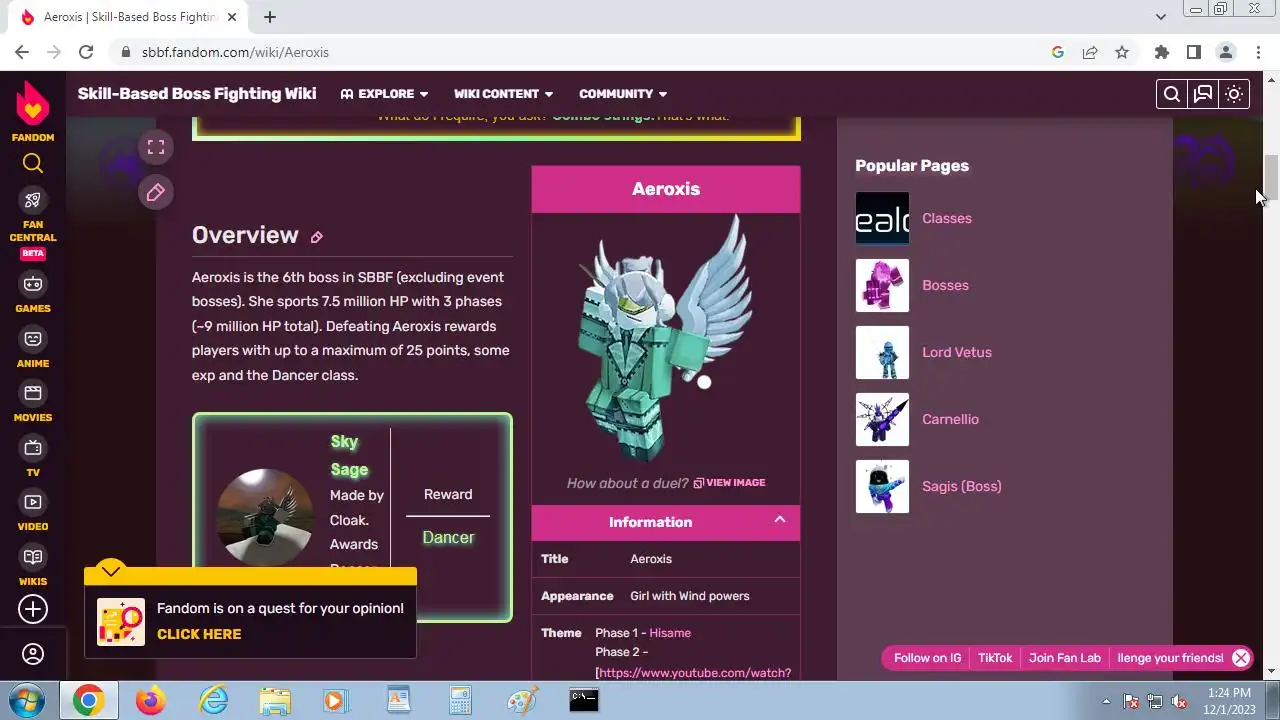Edit the Overview section pencil icon
This screenshot has width=1280, height=720.
[x=317, y=237]
